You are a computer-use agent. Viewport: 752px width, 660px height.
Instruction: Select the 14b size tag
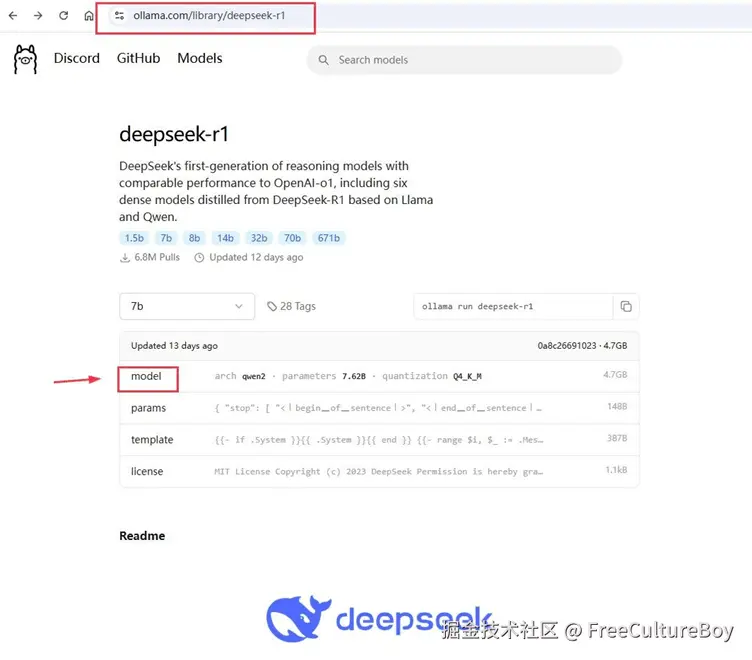click(225, 238)
